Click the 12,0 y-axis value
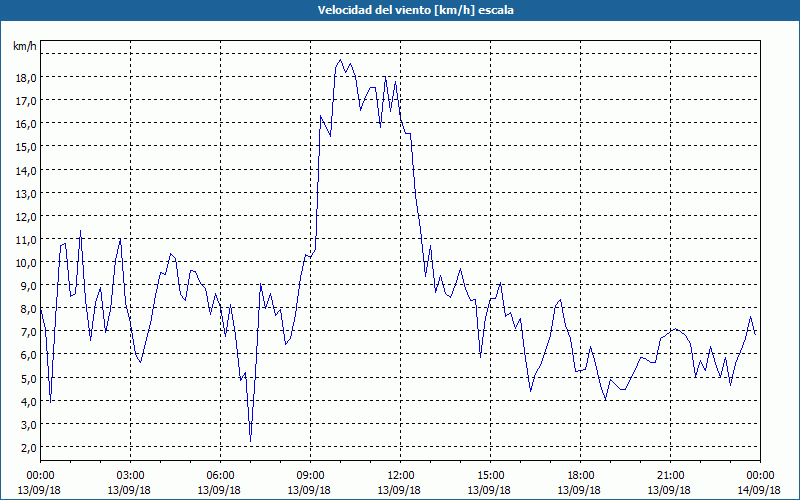 tap(26, 217)
